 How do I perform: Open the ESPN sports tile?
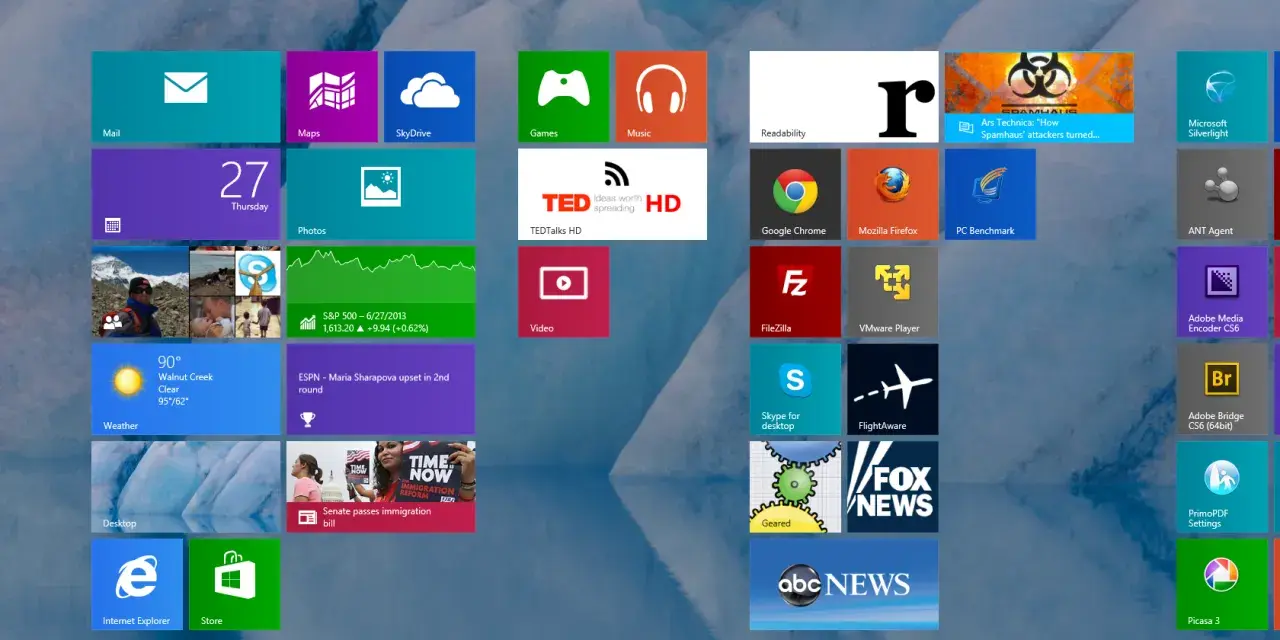tap(381, 390)
